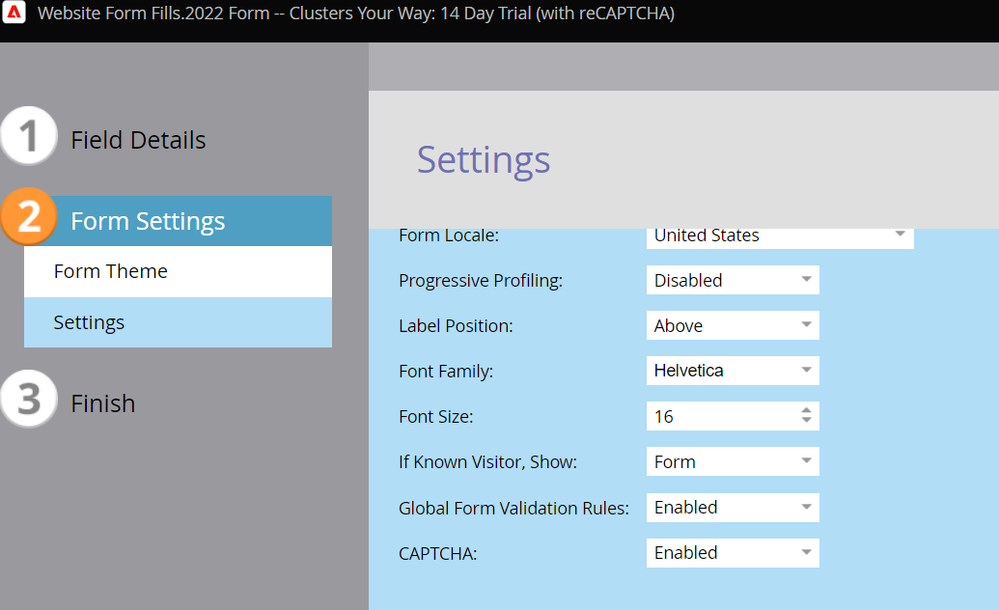
Task: Decrease Font Size with down arrow
Action: [806, 421]
